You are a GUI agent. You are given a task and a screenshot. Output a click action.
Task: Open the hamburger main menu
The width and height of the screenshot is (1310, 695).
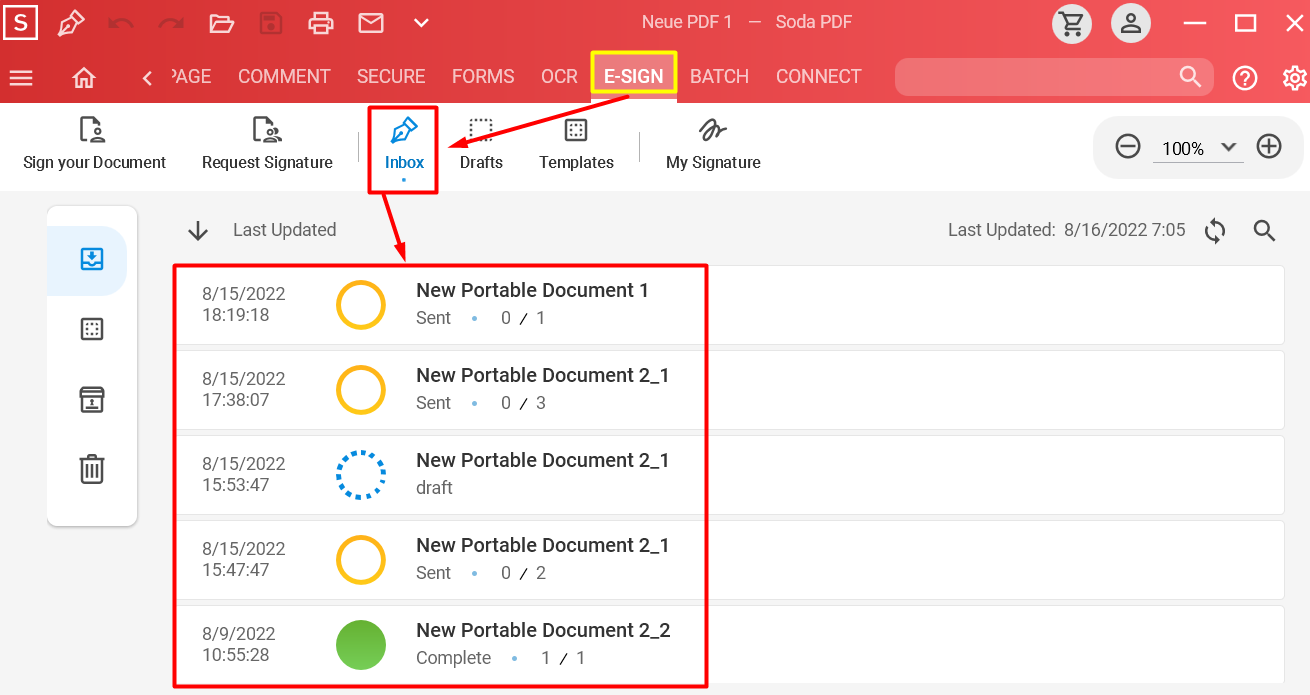[21, 77]
